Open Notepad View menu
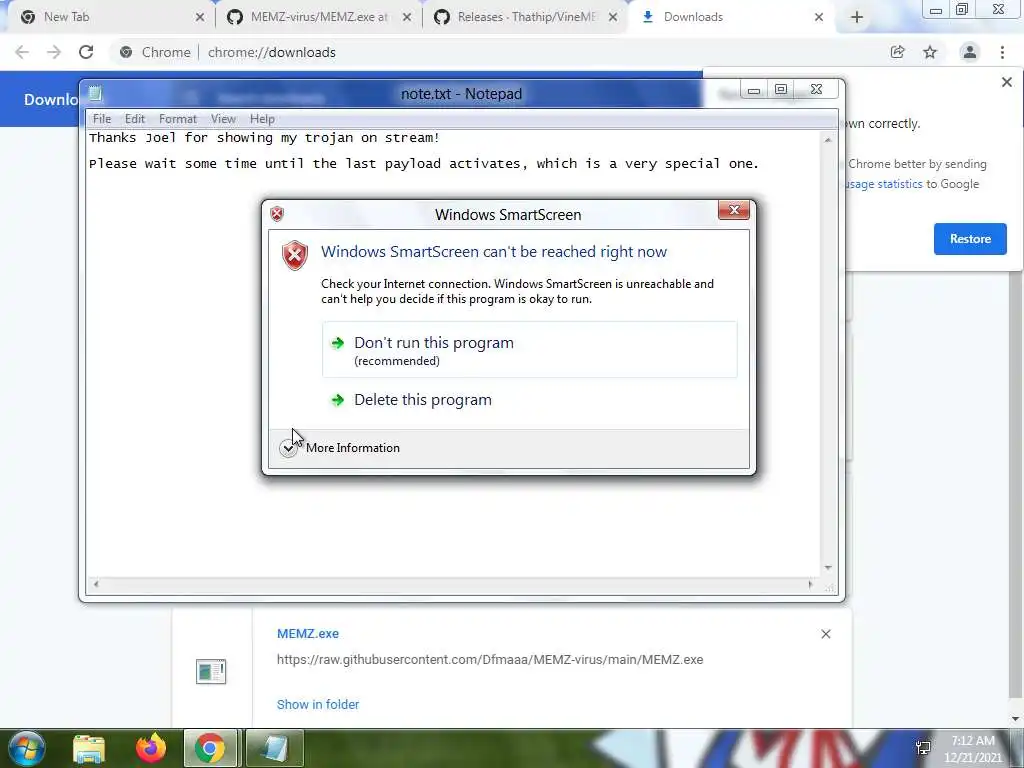This screenshot has height=768, width=1024. click(223, 119)
